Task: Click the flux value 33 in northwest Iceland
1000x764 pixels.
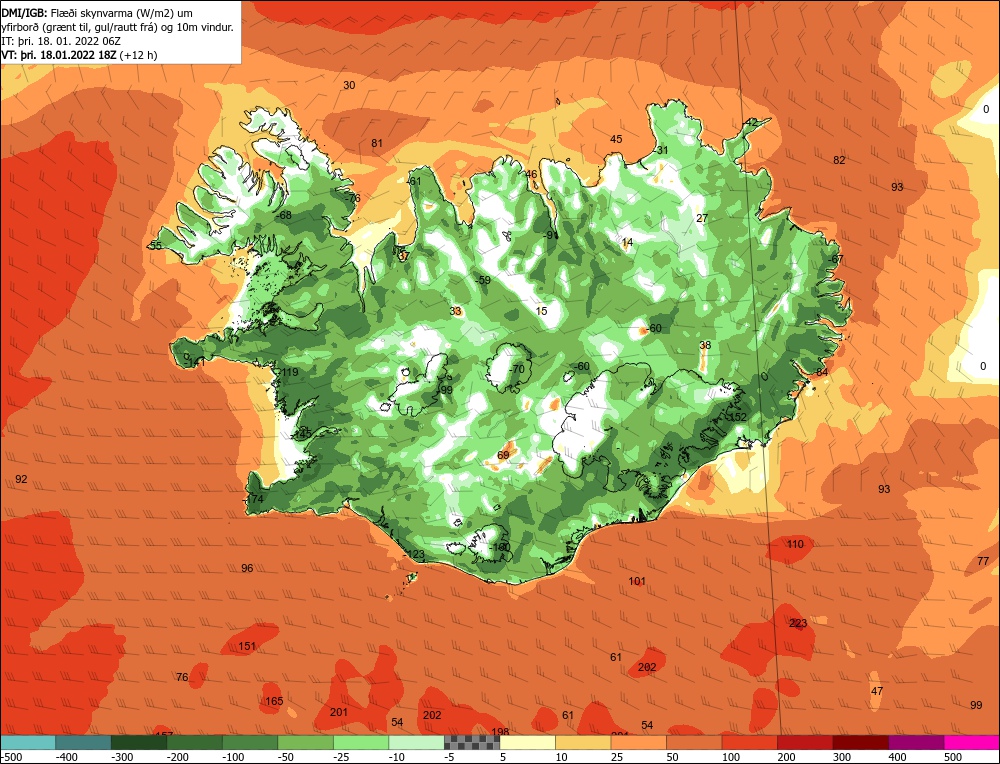Action: pos(455,311)
